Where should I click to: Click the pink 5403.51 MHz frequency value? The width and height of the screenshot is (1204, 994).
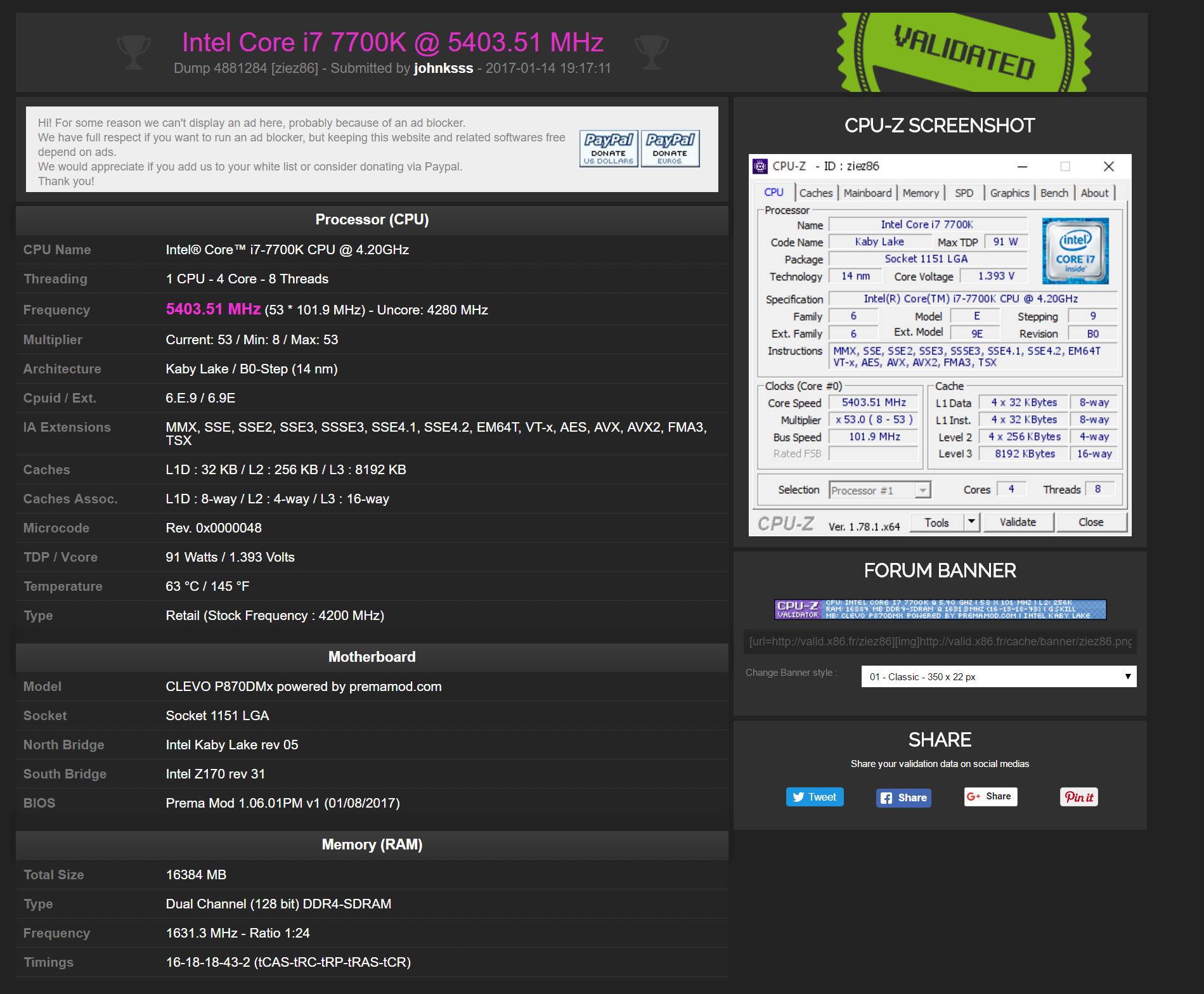click(x=213, y=309)
